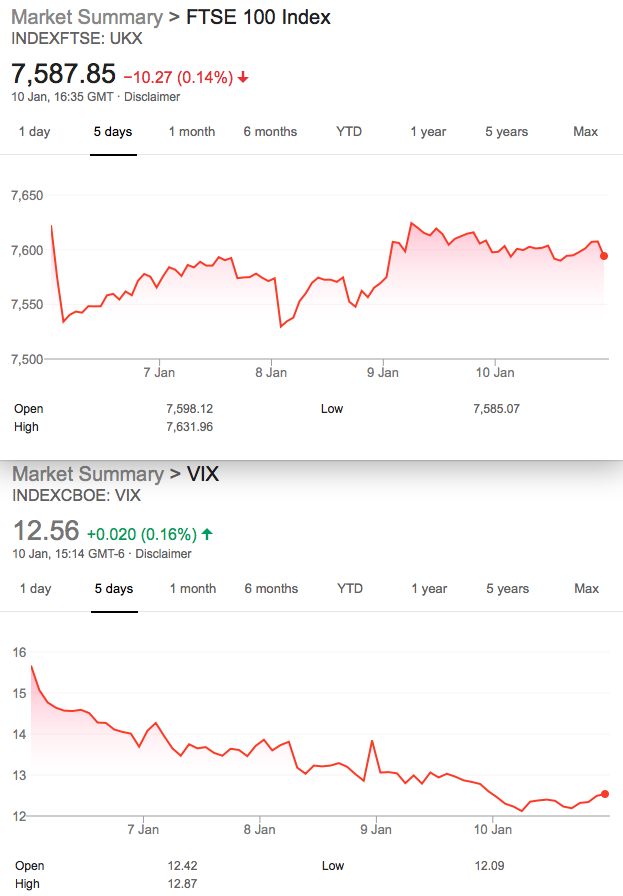Click the red down arrow beside −10.27
Screen dimensions: 623x896
click(243, 77)
